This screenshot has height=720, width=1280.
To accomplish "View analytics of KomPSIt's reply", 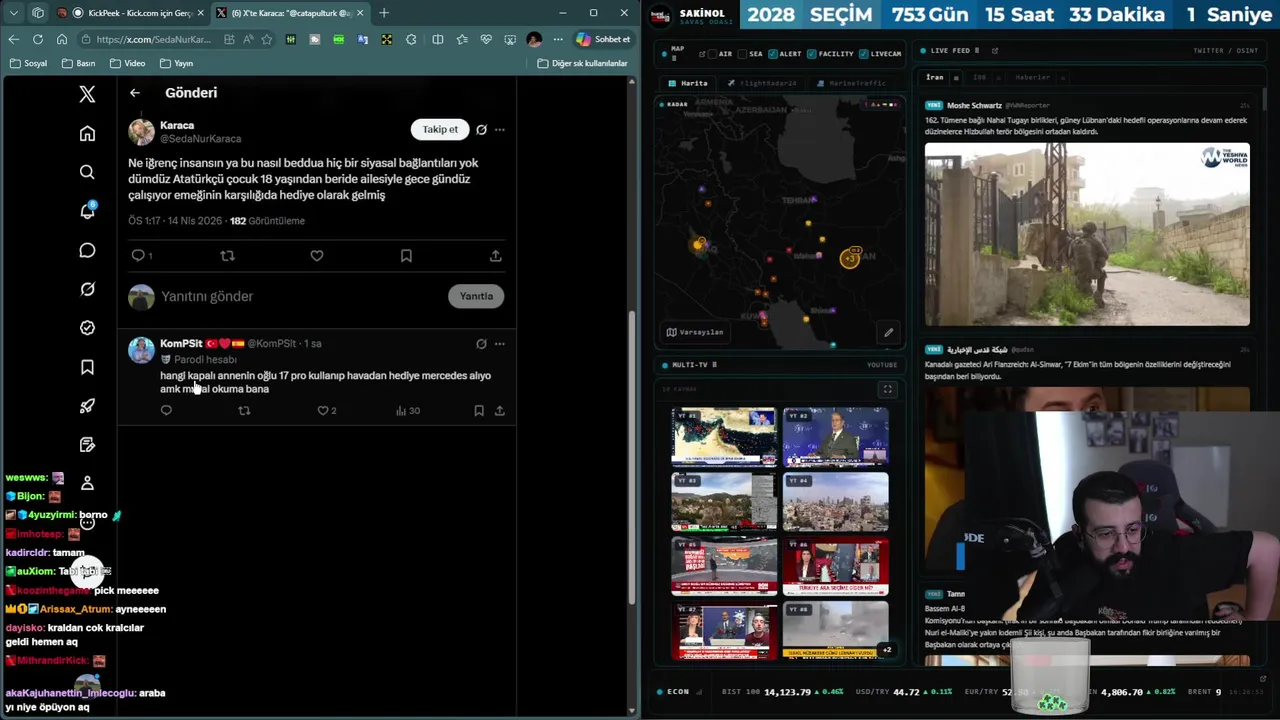I will click(x=407, y=411).
